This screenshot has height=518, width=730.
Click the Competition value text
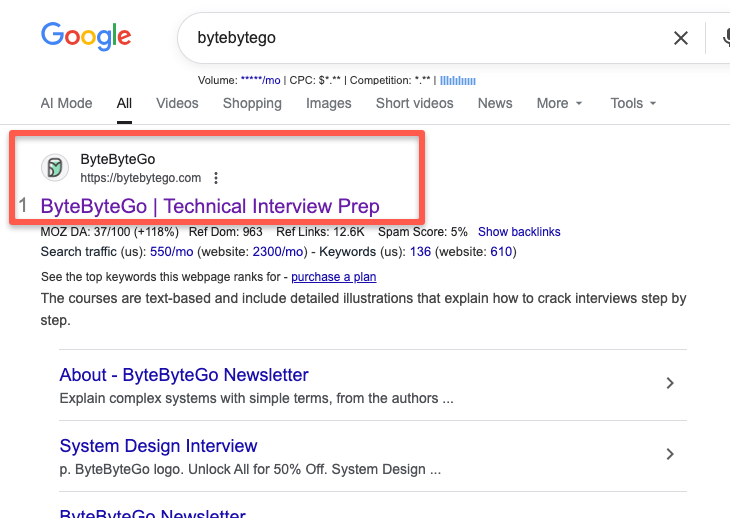pyautogui.click(x=390, y=81)
